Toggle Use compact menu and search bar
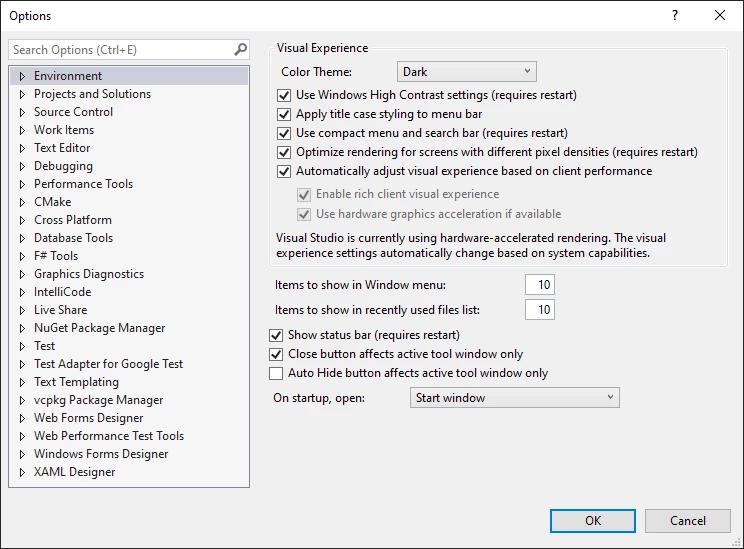Screen dimensions: 744x549 284,133
